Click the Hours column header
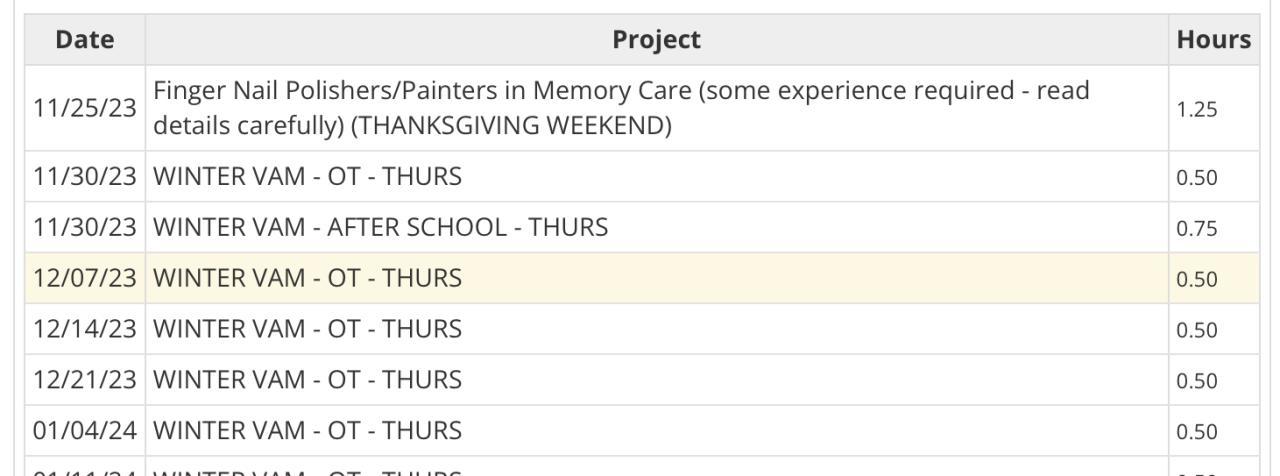The height and width of the screenshot is (476, 1280). tap(1213, 40)
